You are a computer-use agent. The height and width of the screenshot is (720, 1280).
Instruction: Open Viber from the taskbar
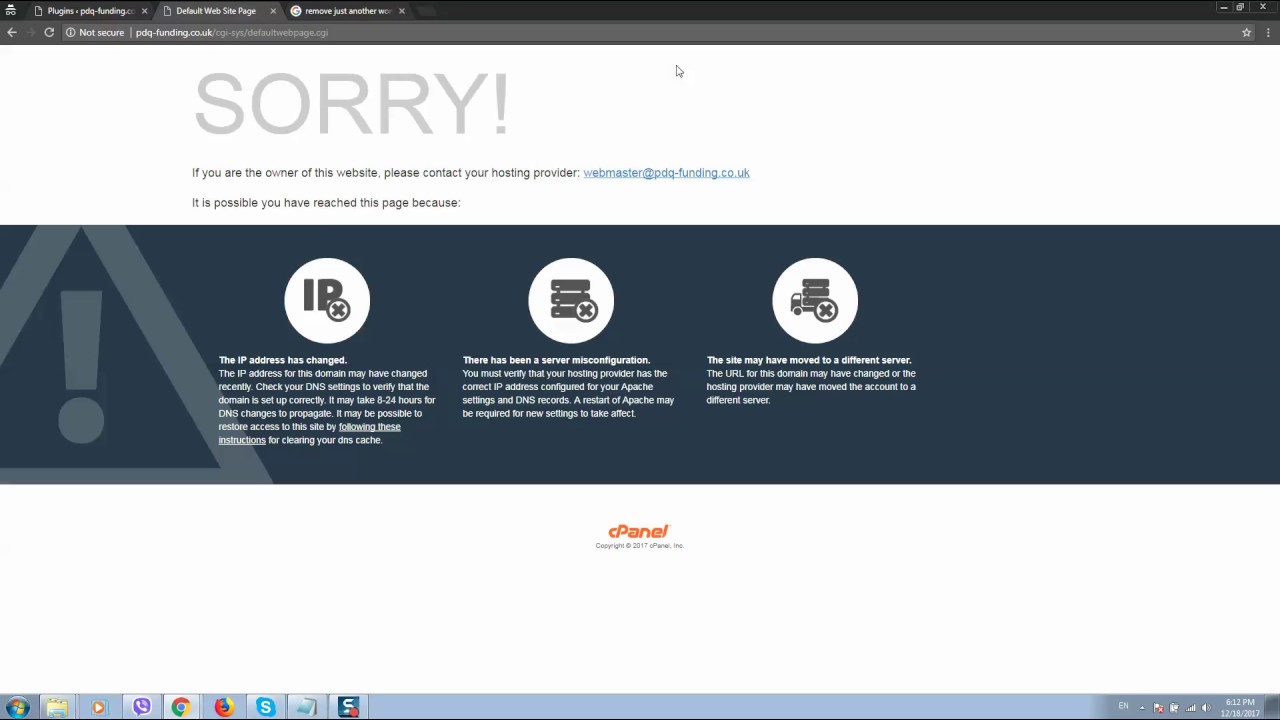[141, 707]
